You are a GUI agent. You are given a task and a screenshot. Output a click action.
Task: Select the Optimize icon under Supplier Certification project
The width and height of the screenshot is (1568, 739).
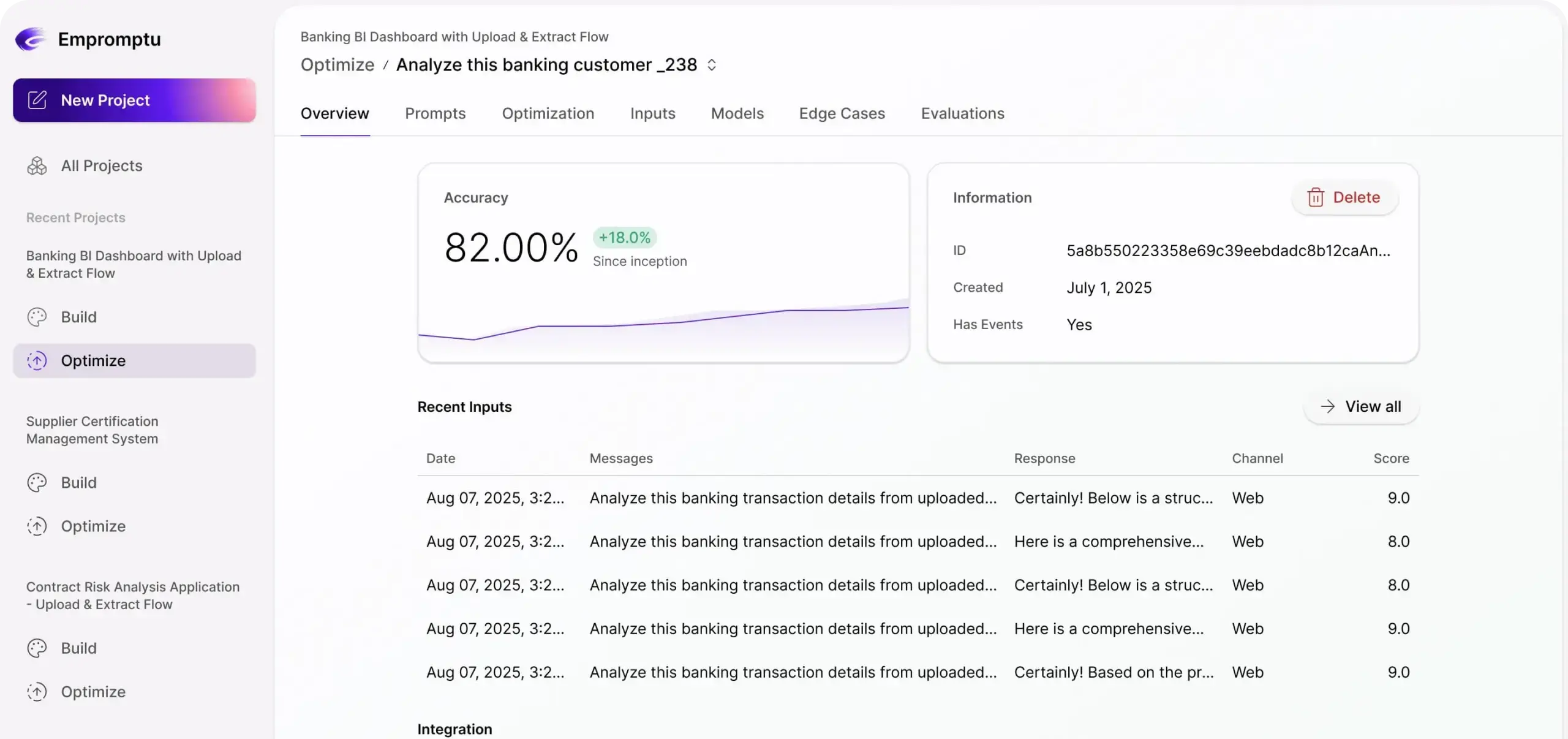tap(37, 526)
